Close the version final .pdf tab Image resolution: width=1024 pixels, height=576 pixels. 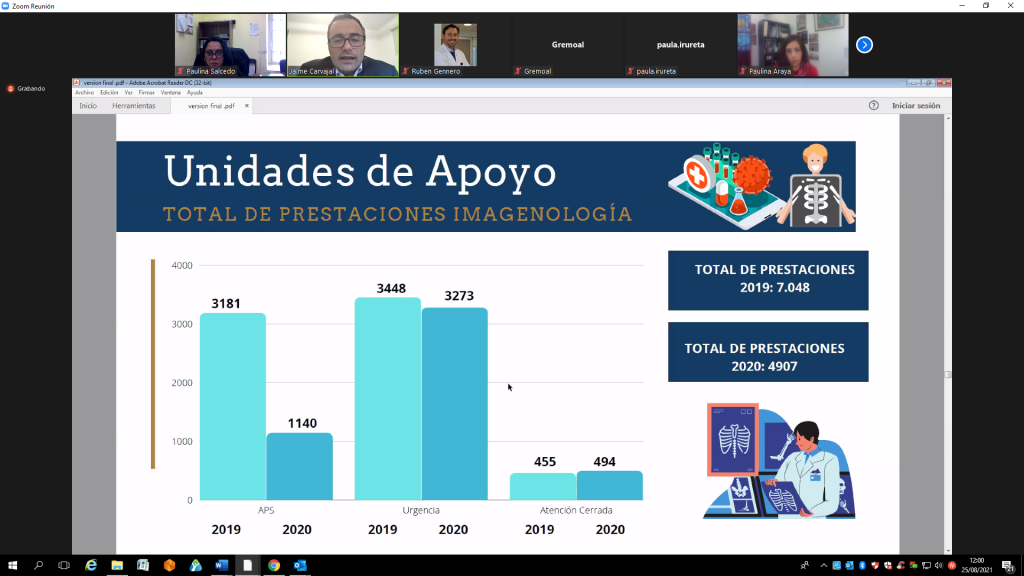click(x=247, y=105)
